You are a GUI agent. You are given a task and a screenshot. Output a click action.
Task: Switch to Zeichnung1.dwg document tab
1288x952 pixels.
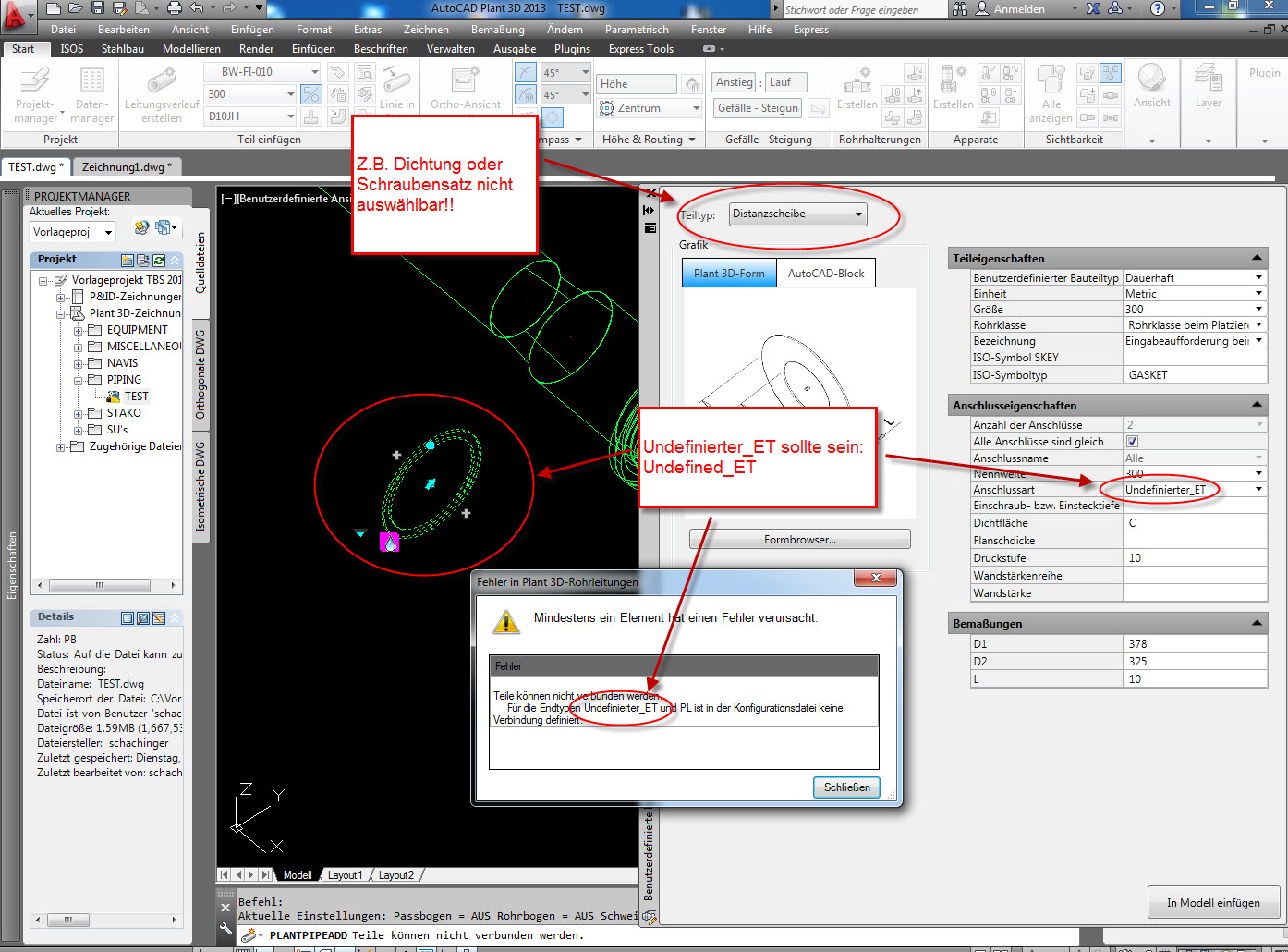click(127, 167)
